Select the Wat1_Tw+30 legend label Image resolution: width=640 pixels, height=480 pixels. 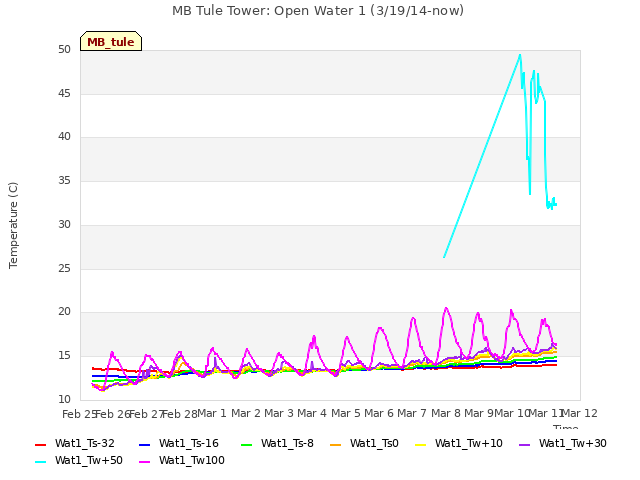click(x=573, y=444)
